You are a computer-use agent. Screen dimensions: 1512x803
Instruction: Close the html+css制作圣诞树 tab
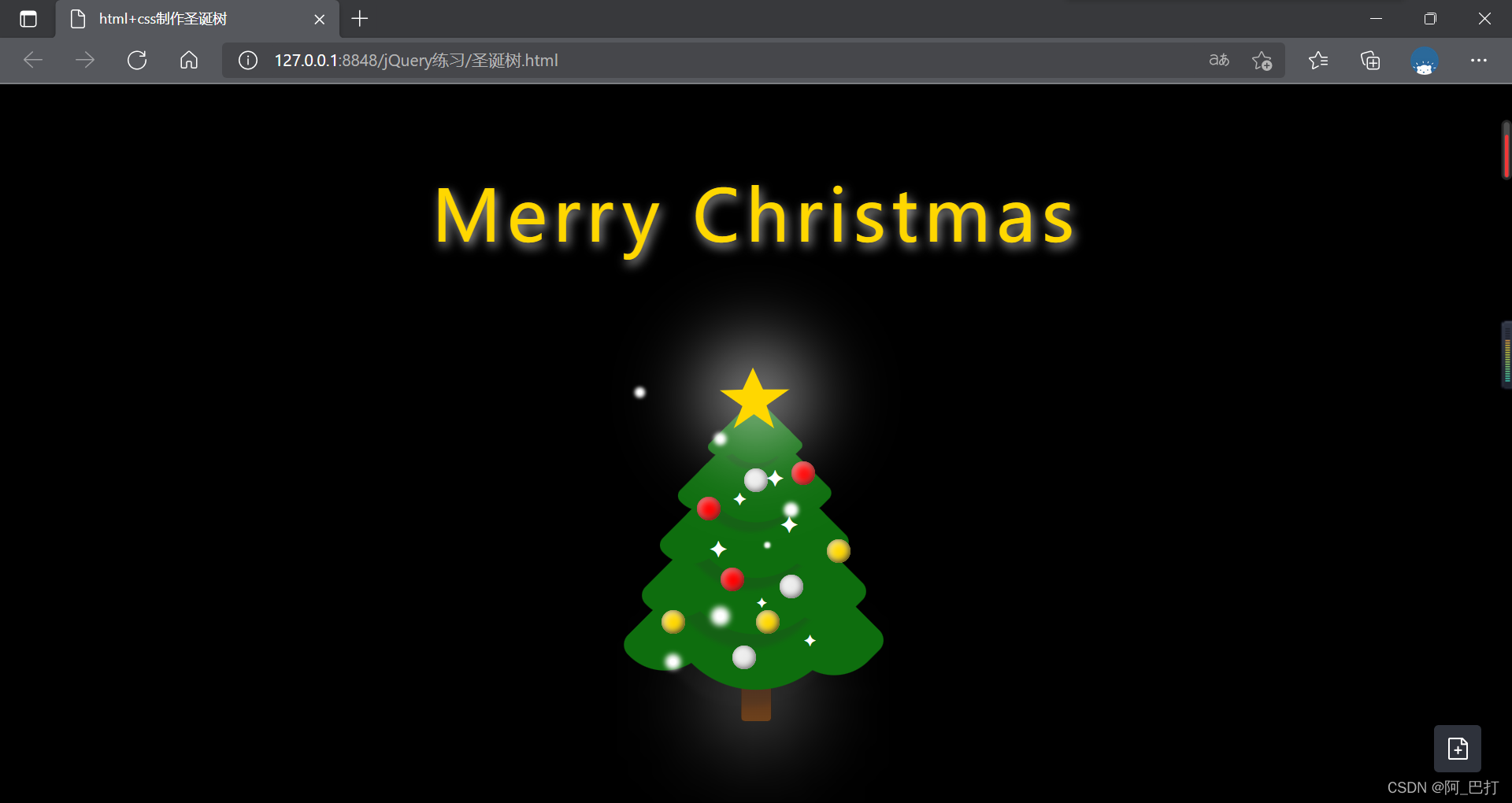click(x=319, y=19)
